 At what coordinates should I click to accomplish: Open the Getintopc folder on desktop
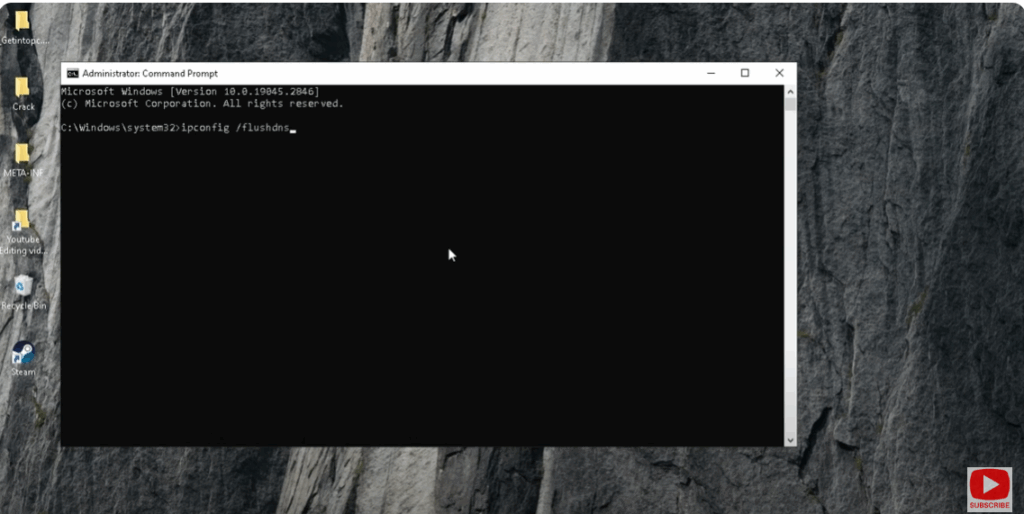[x=22, y=26]
